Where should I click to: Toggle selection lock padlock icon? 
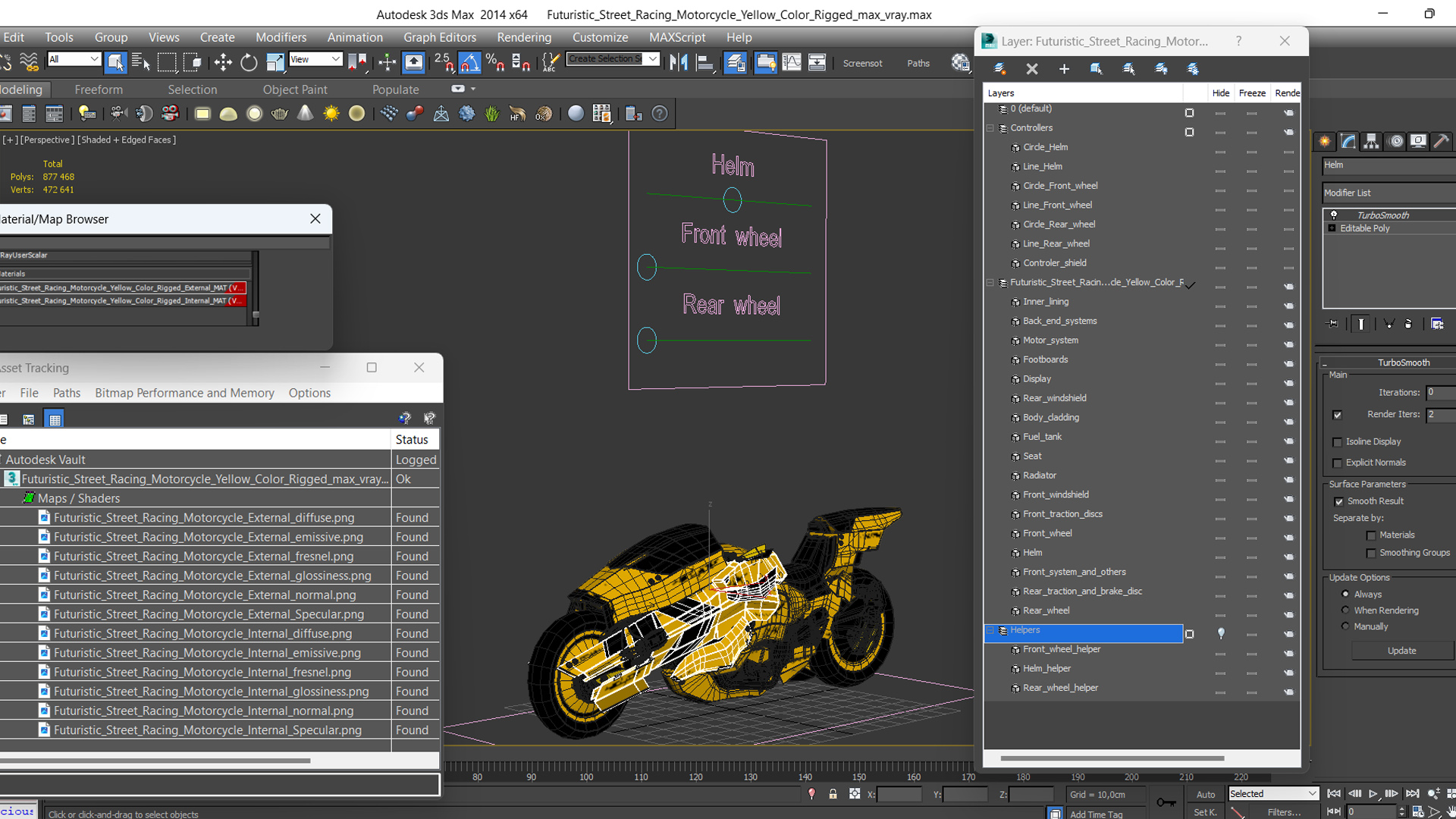[833, 794]
